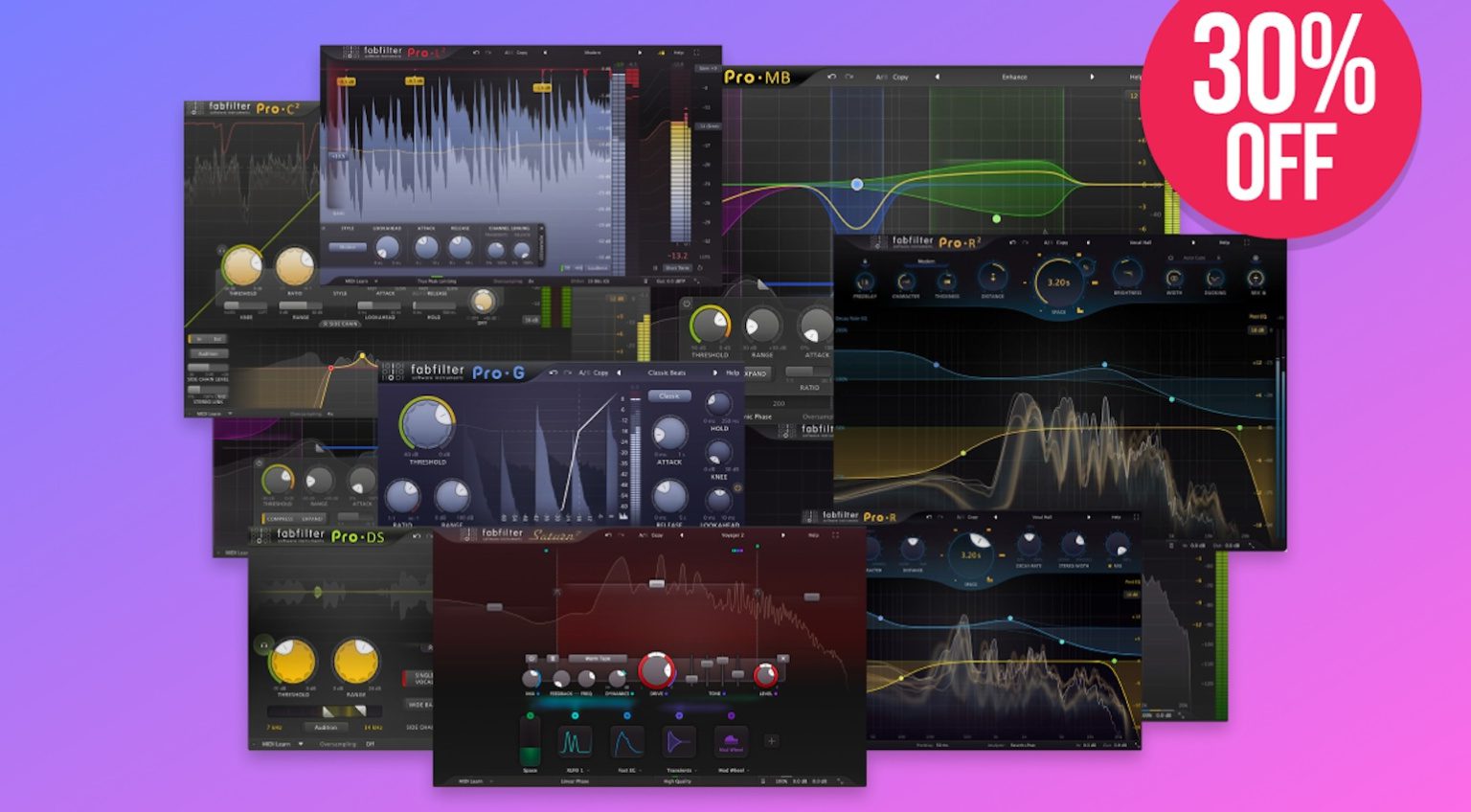Click the red Level knob in Saturn
The height and width of the screenshot is (812, 1471).
766,676
